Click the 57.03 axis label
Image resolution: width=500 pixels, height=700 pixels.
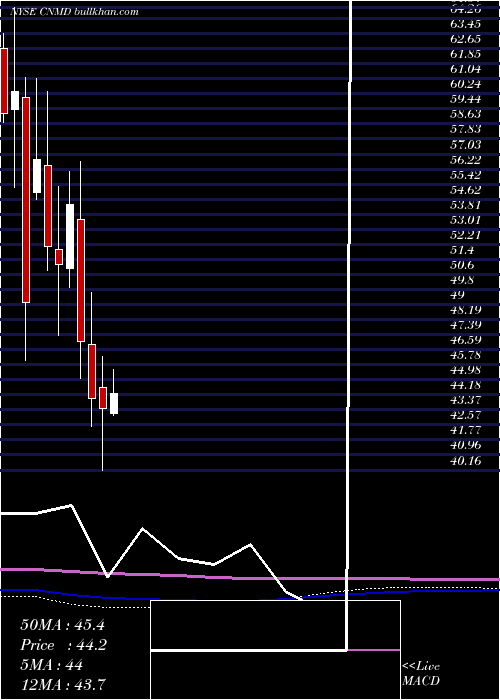pyautogui.click(x=466, y=144)
